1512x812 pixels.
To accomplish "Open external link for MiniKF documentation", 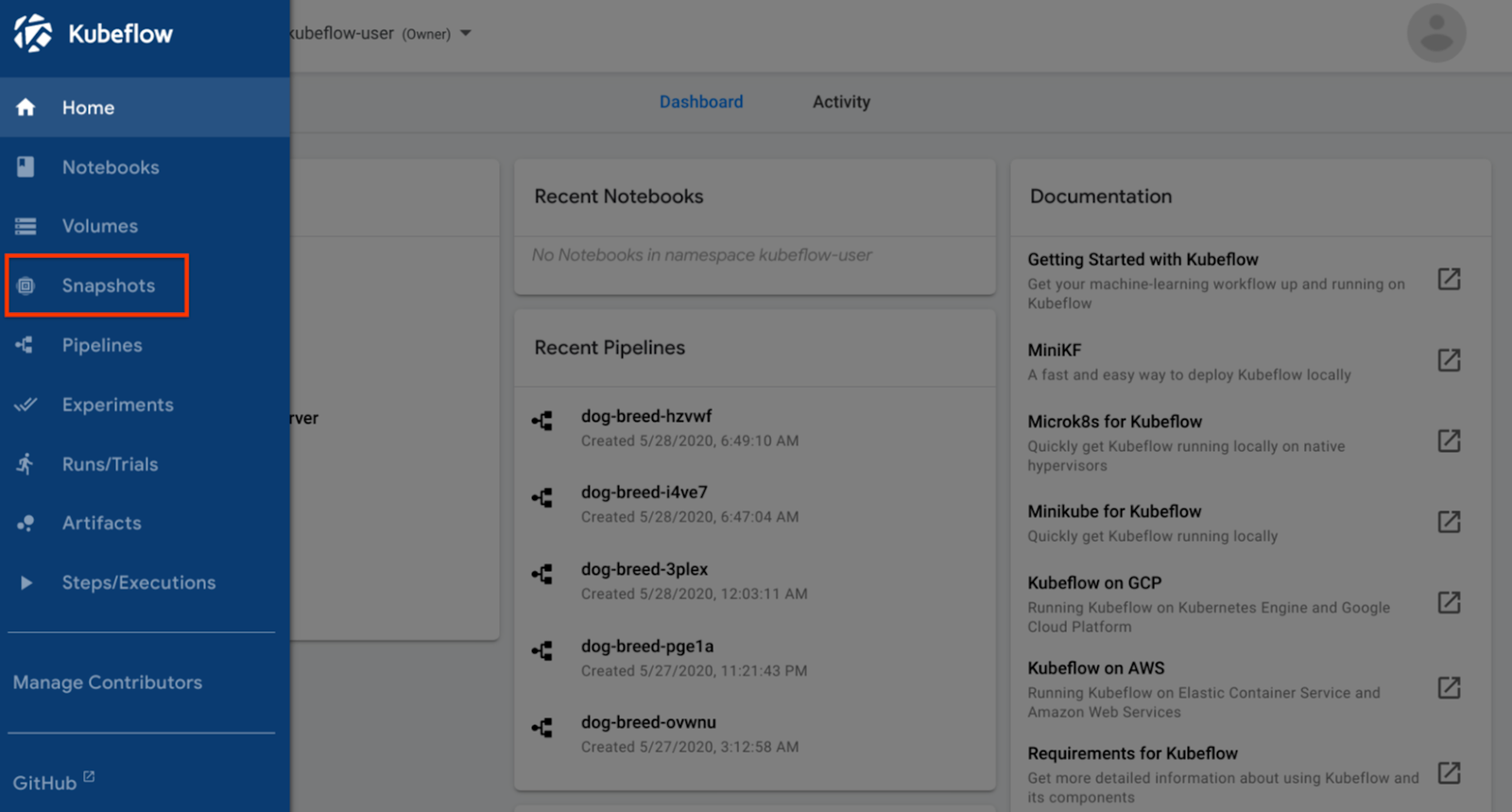I will click(x=1449, y=360).
